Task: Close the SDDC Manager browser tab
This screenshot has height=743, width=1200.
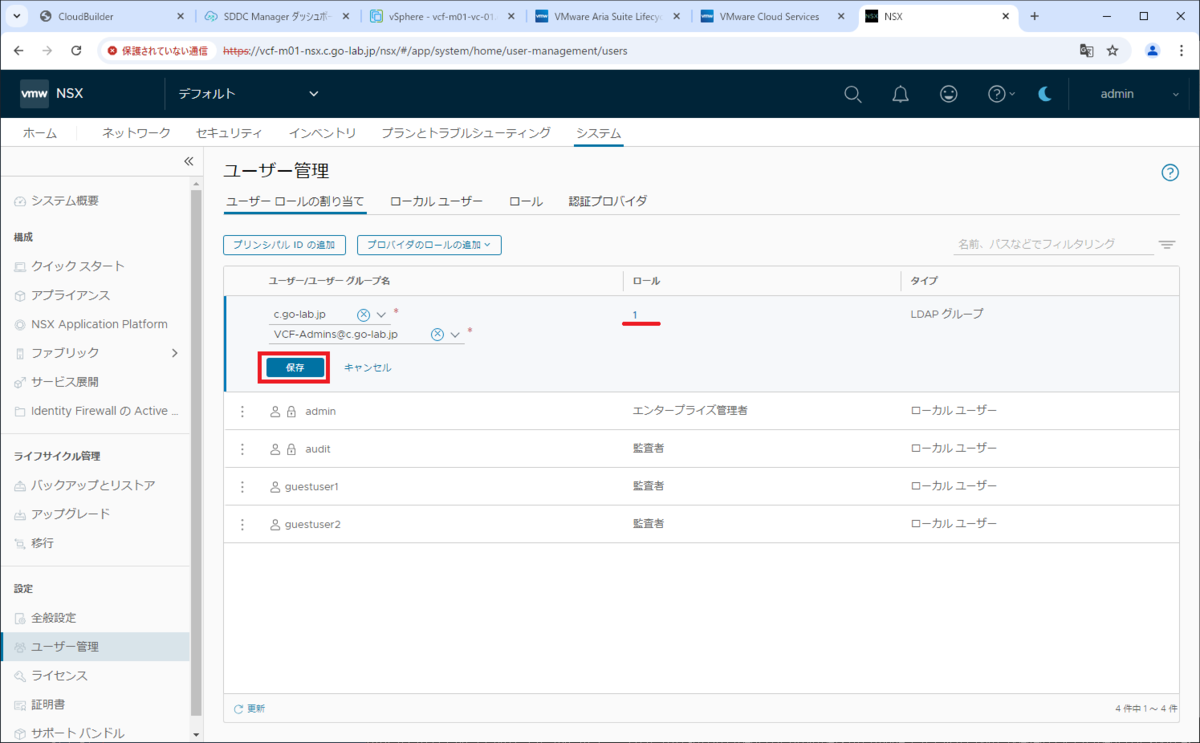Action: coord(345,16)
